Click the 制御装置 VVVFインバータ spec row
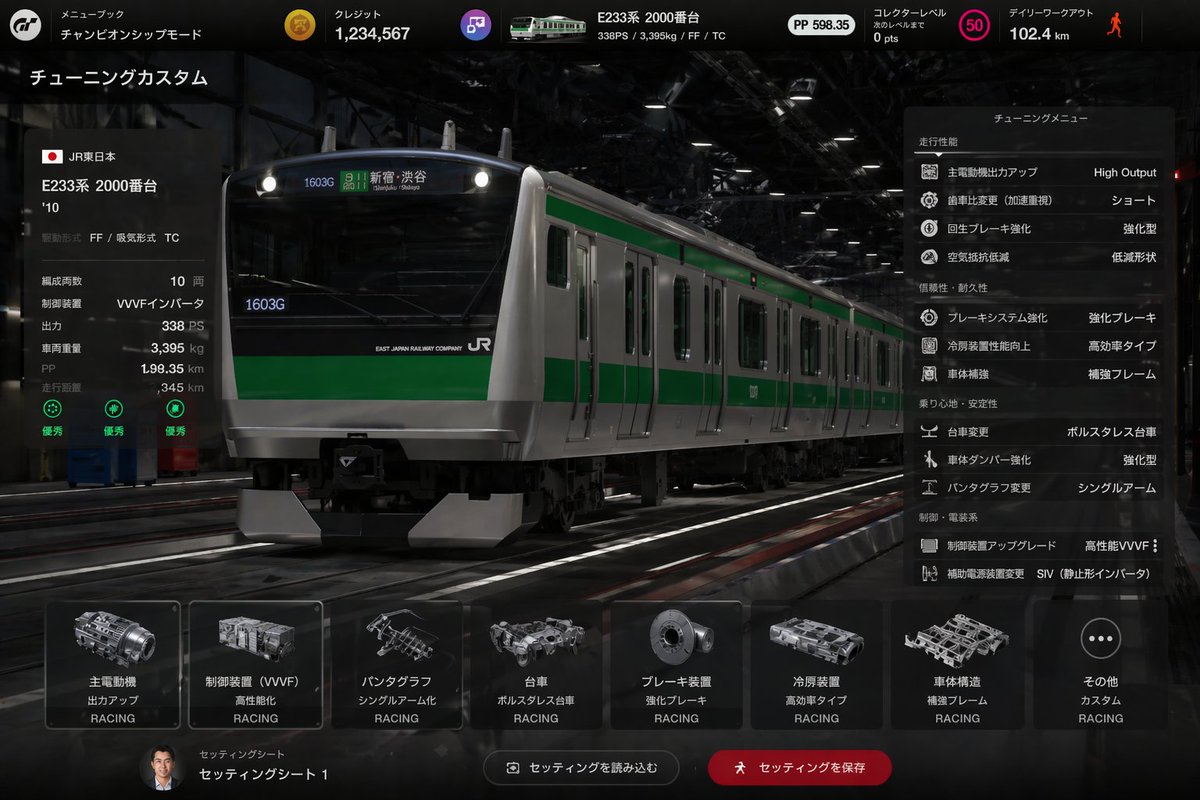Image resolution: width=1200 pixels, height=800 pixels. click(x=122, y=303)
